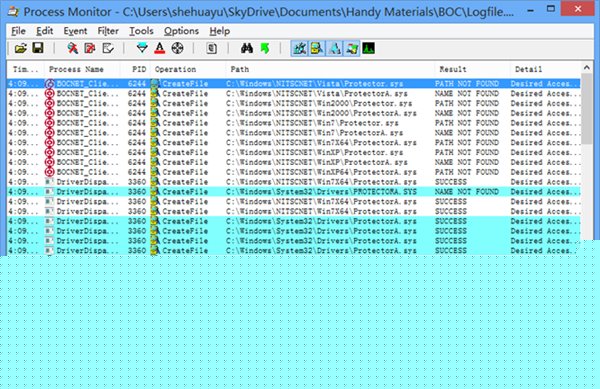Open the Filter funnel icon
The height and width of the screenshot is (389, 600).
click(142, 49)
